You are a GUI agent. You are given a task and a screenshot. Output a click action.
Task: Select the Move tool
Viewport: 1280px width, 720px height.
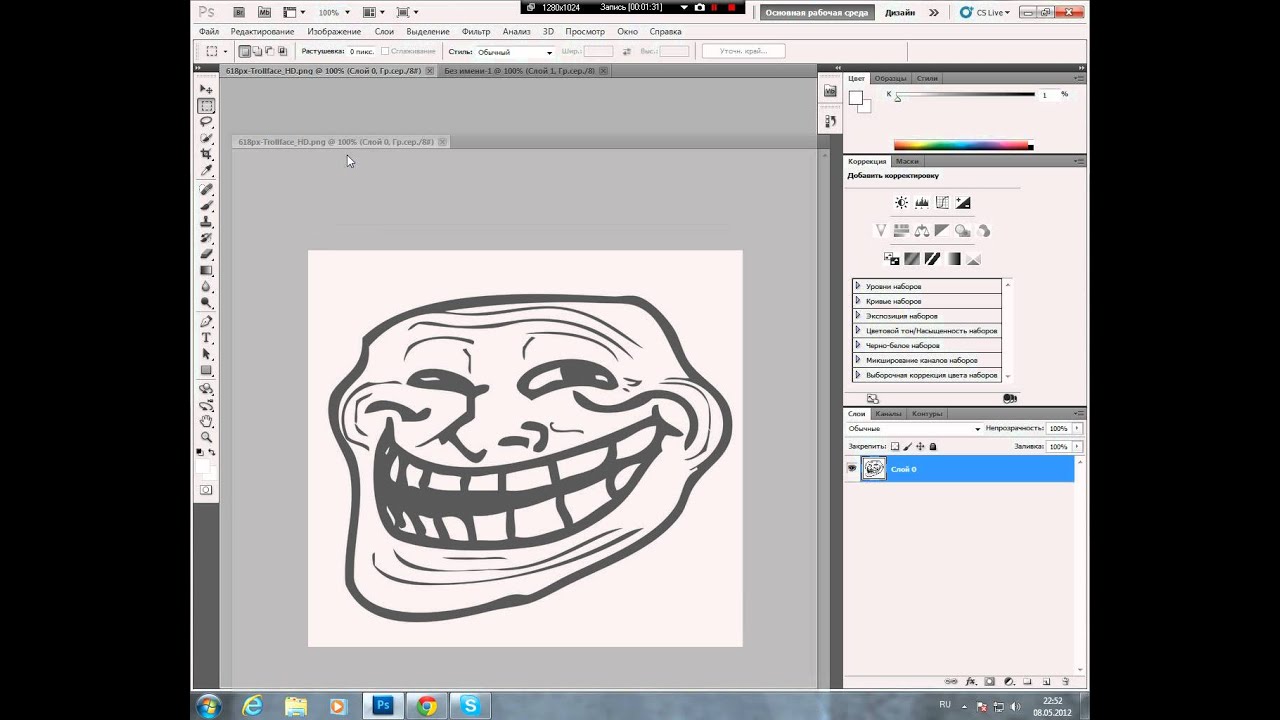click(x=206, y=90)
